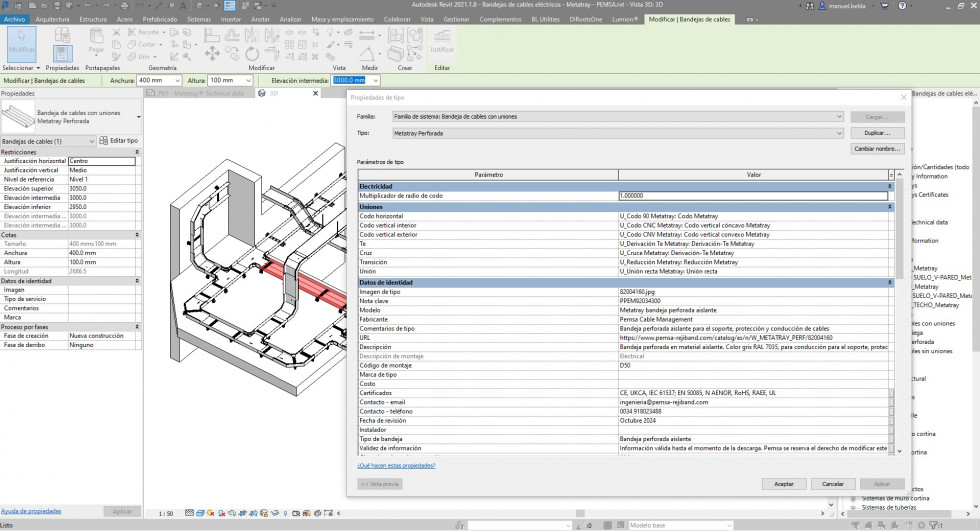Open the Altura 100 mm dropdown
The image size is (980, 531).
coord(248,81)
